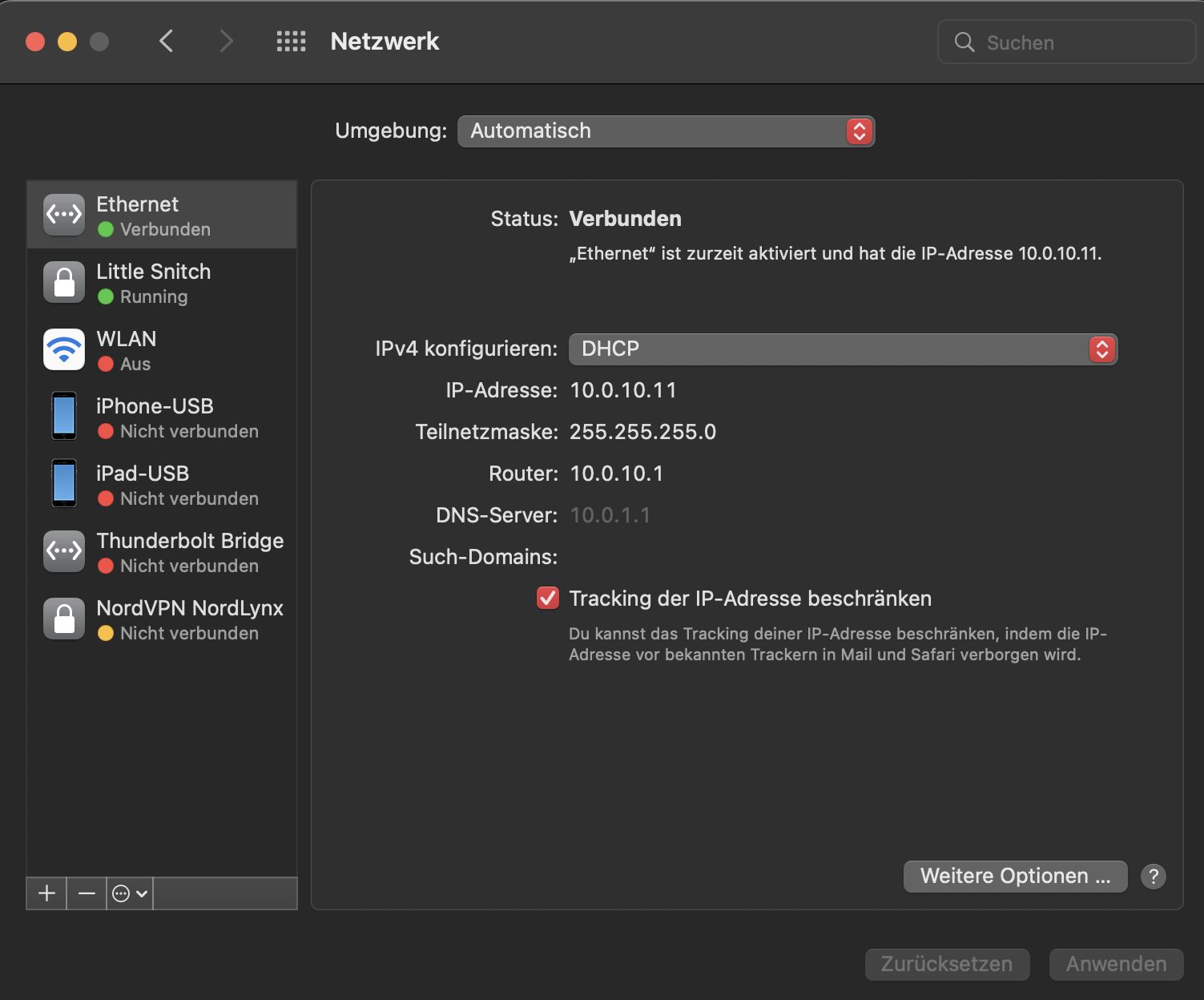Remove the selected service with minus
This screenshot has height=1000, width=1204.
pyautogui.click(x=87, y=893)
